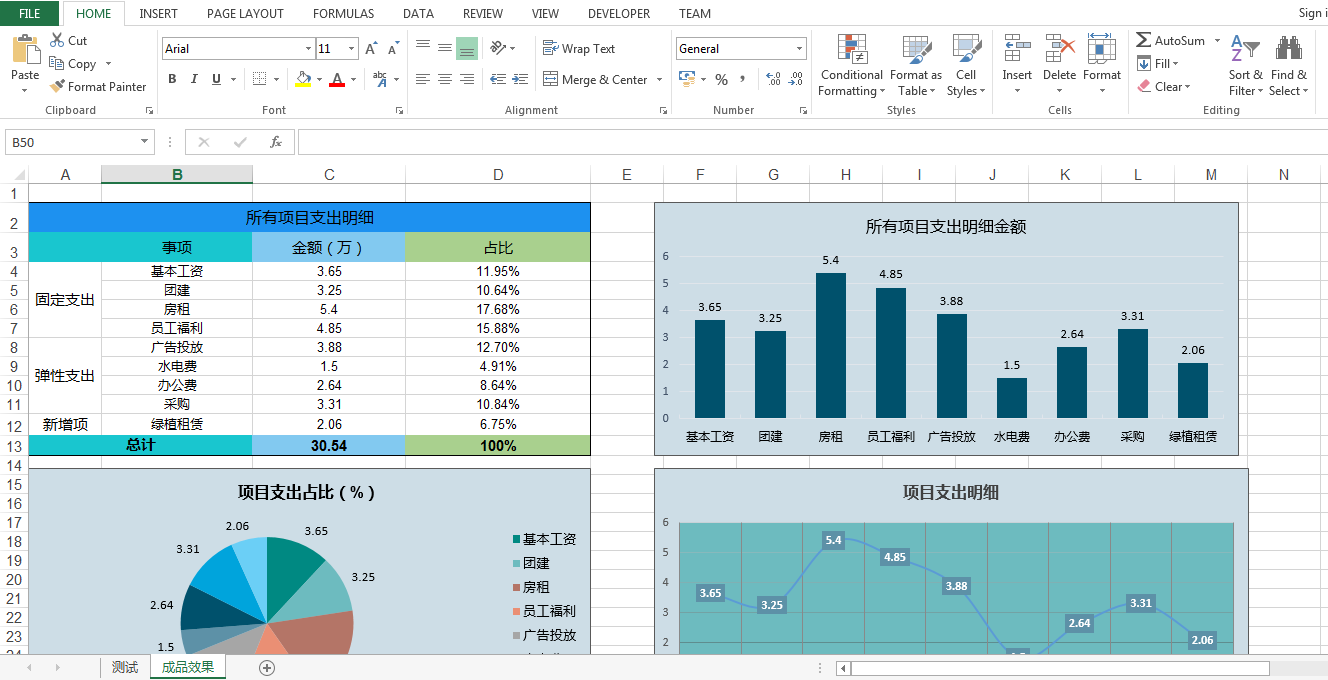Image resolution: width=1328 pixels, height=680 pixels.
Task: Toggle bottom align for cells
Action: coord(467,48)
